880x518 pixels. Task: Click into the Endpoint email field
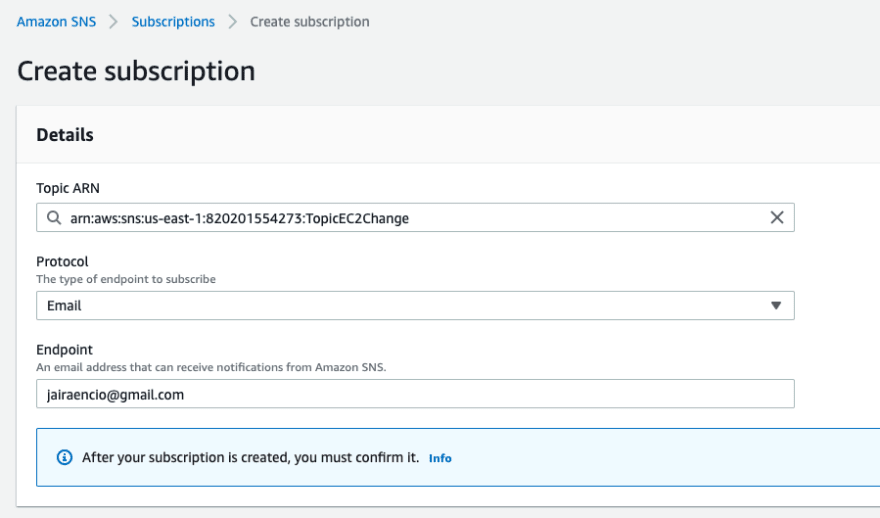coord(415,393)
